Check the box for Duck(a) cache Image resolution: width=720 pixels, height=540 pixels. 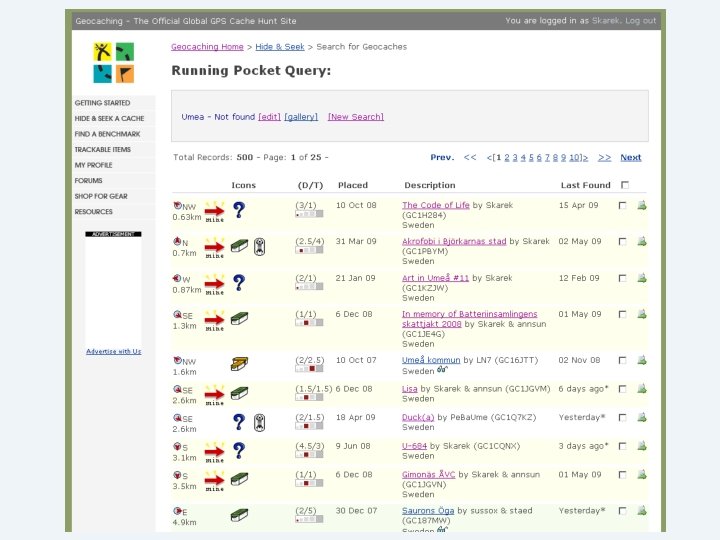tap(623, 417)
